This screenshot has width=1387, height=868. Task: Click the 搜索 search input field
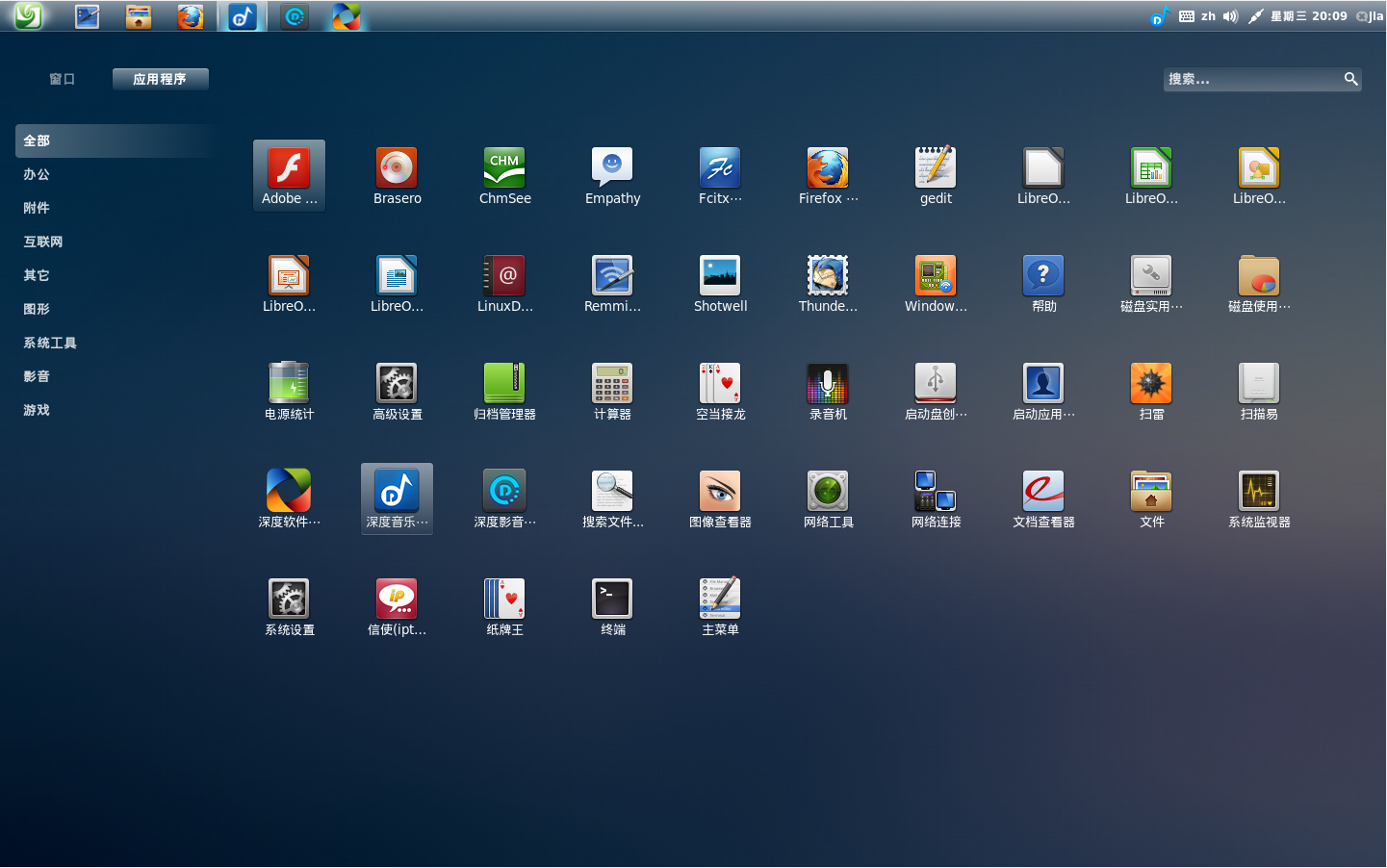point(1251,79)
